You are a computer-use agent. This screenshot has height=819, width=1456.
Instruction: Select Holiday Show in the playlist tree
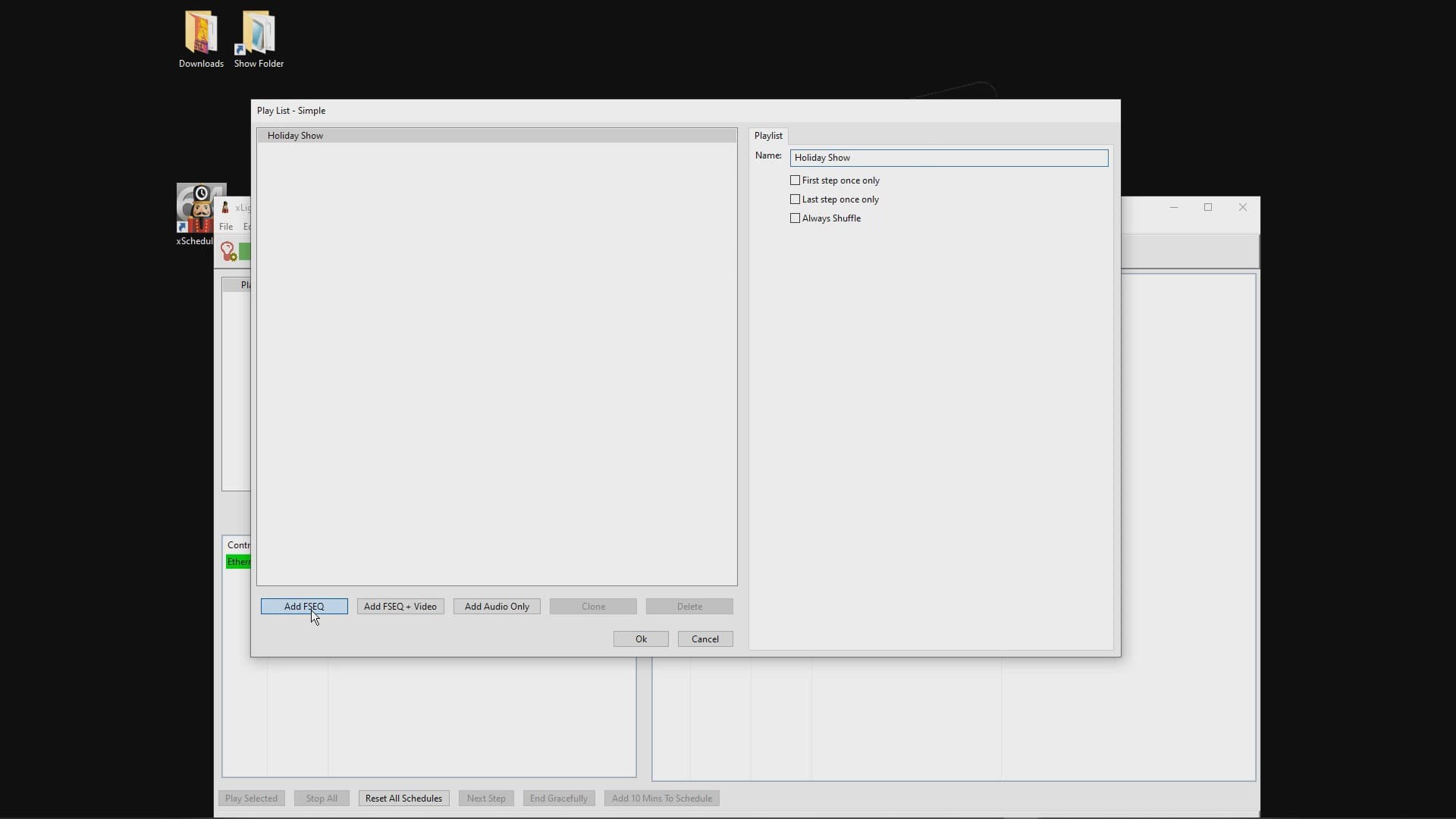coord(497,136)
